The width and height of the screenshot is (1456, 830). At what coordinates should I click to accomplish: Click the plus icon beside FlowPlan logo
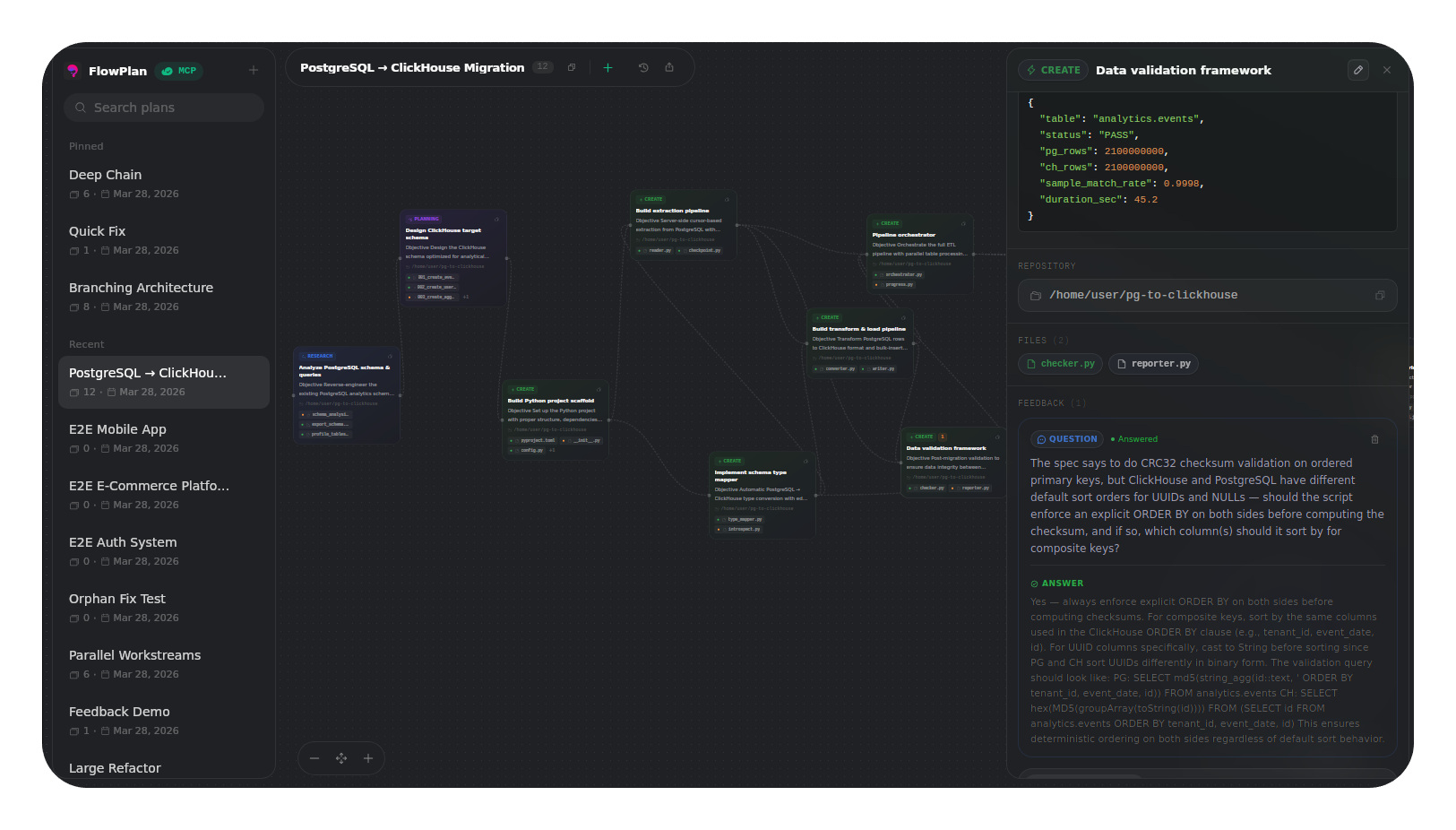coord(254,70)
